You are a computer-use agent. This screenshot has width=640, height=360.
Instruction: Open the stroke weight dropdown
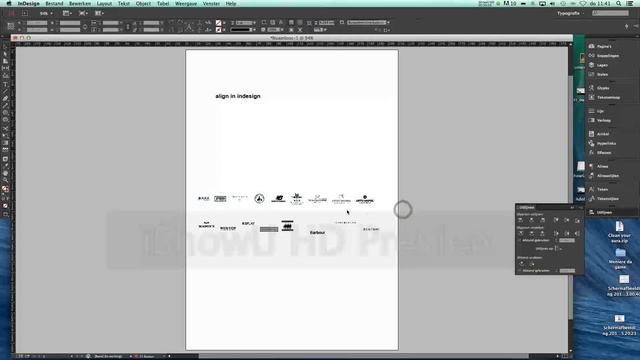point(255,22)
